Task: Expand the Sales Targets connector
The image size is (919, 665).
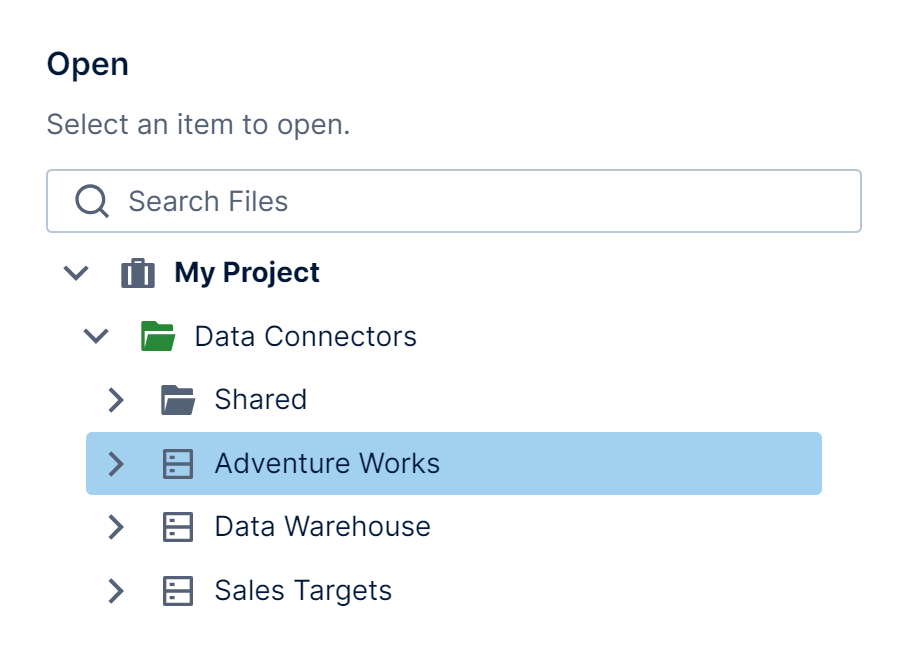Action: pos(116,591)
